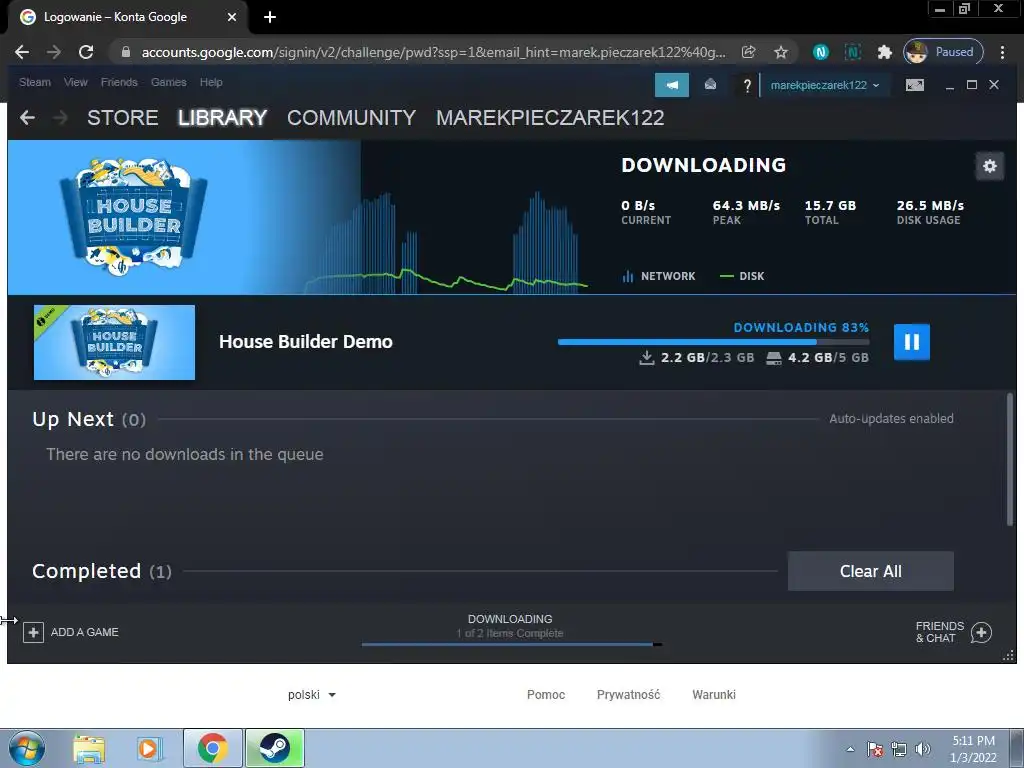This screenshot has height=768, width=1024.
Task: Click Steam downloads page scrollbar
Action: [x=1010, y=460]
